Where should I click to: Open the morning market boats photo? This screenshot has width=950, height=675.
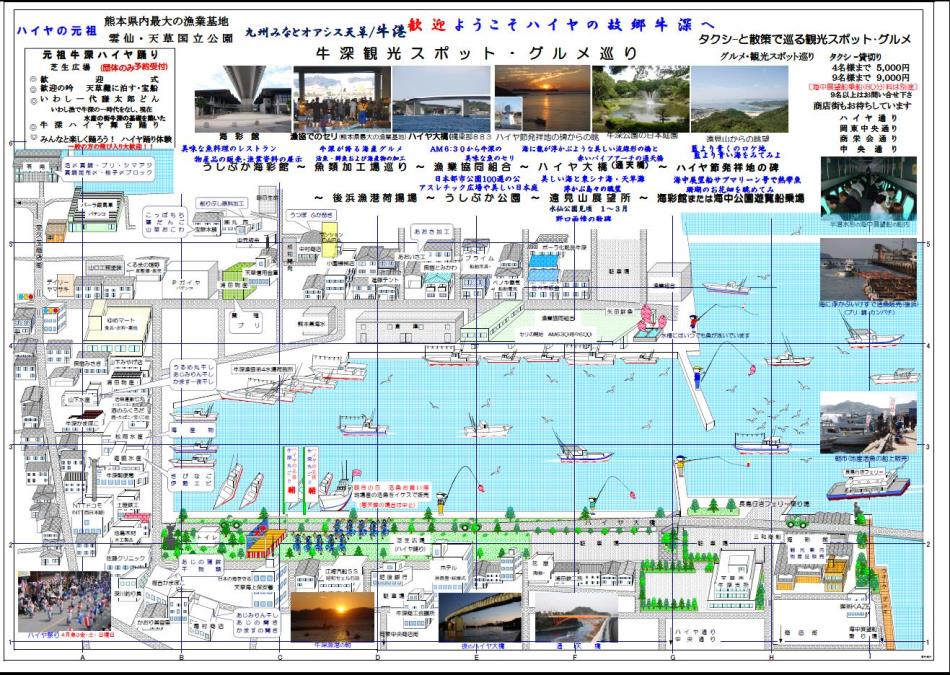(x=868, y=423)
